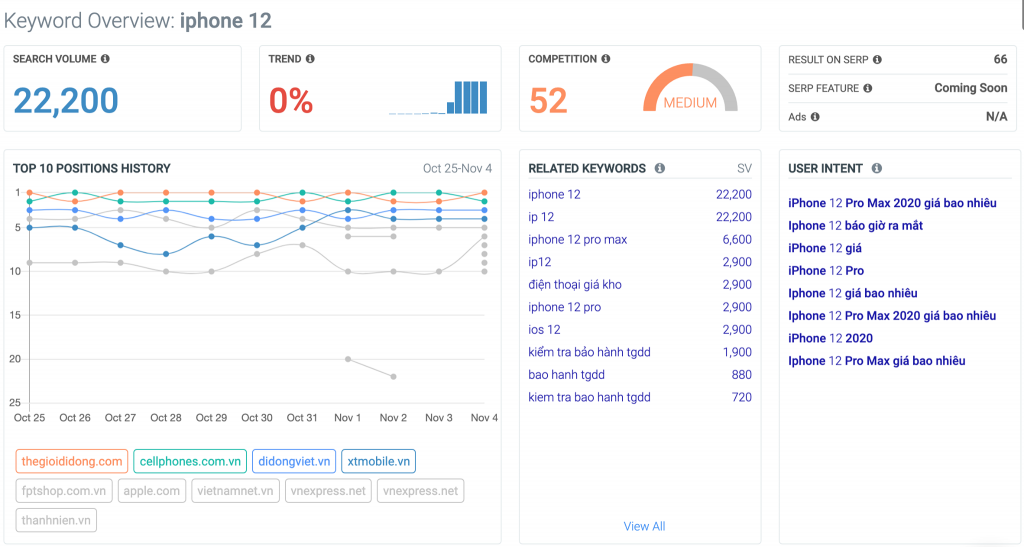Screen dimensions: 1024x547
Task: Open 'iPhone 12 báo giờ ra mắt' intent link
Action: 855,226
